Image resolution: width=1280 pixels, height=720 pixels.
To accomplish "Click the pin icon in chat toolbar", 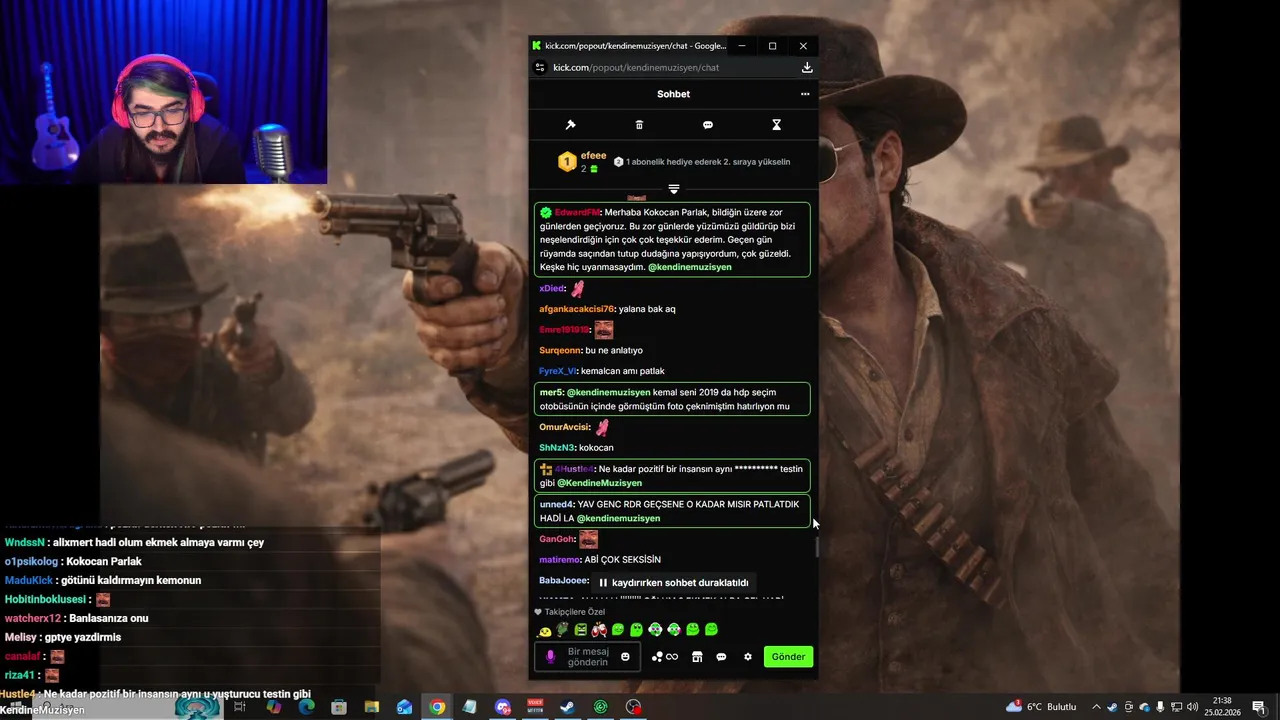I will [x=571, y=125].
